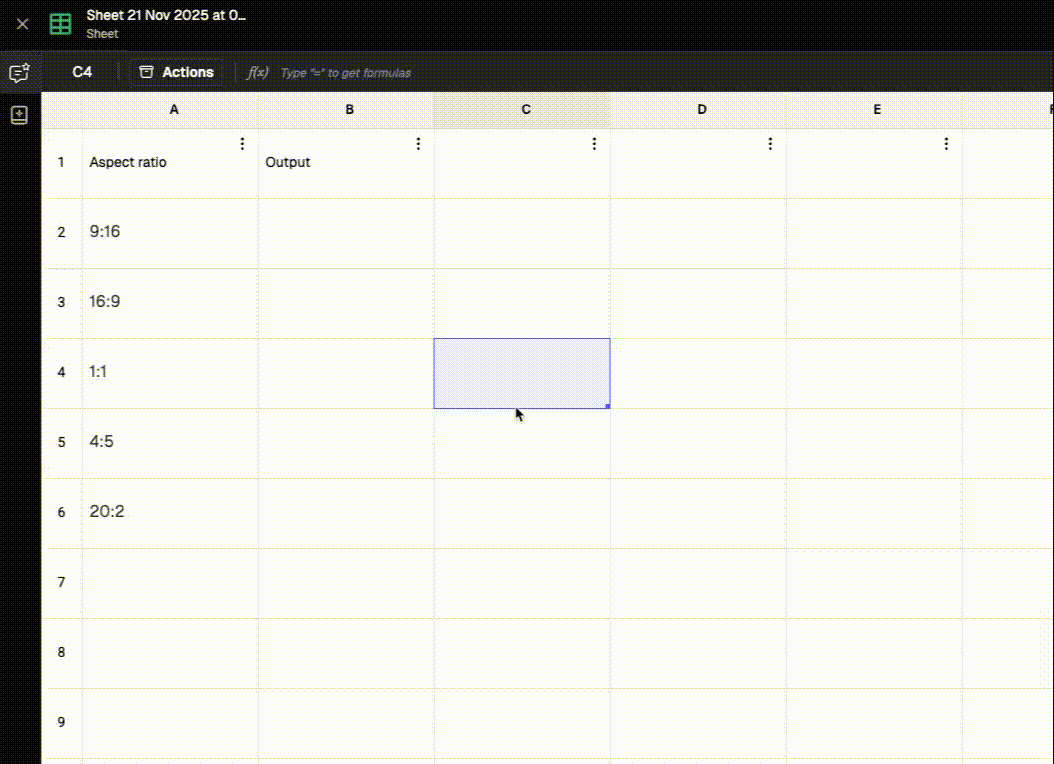
Task: Open column E three-dot options menu
Action: [946, 144]
